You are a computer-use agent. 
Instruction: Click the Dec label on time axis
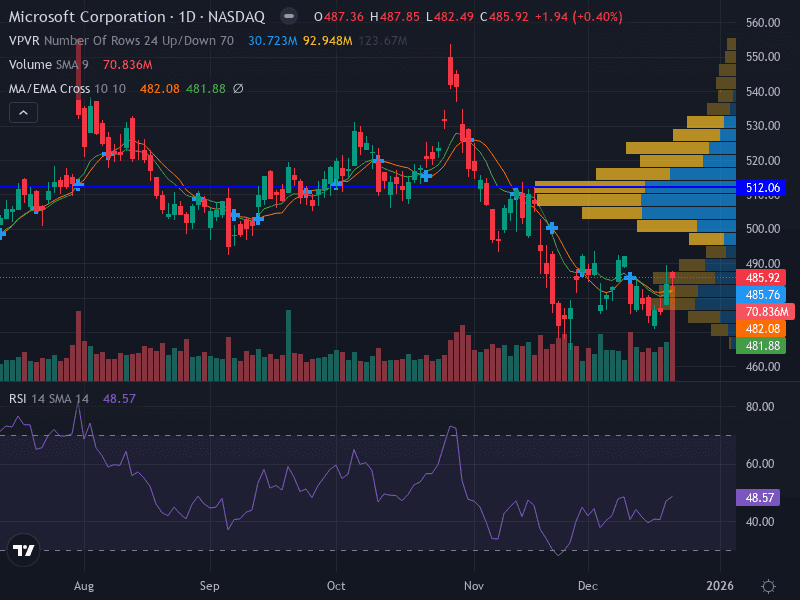click(x=588, y=586)
